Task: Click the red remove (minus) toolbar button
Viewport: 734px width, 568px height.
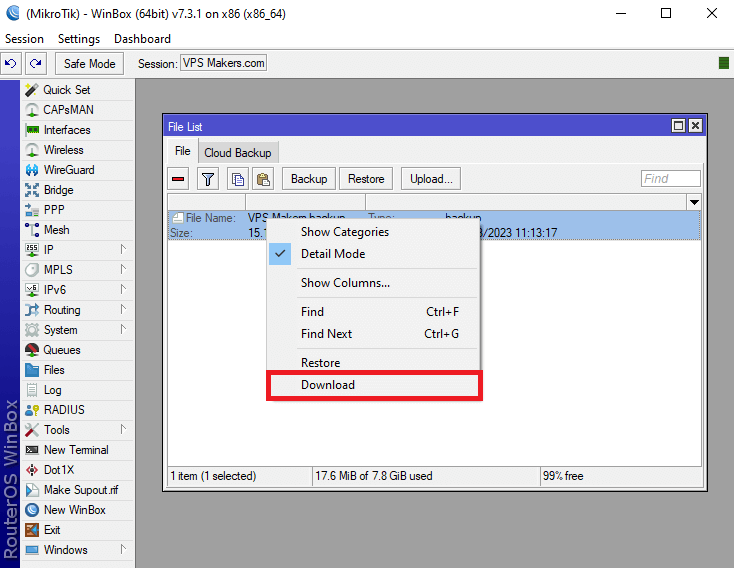Action: point(178,179)
